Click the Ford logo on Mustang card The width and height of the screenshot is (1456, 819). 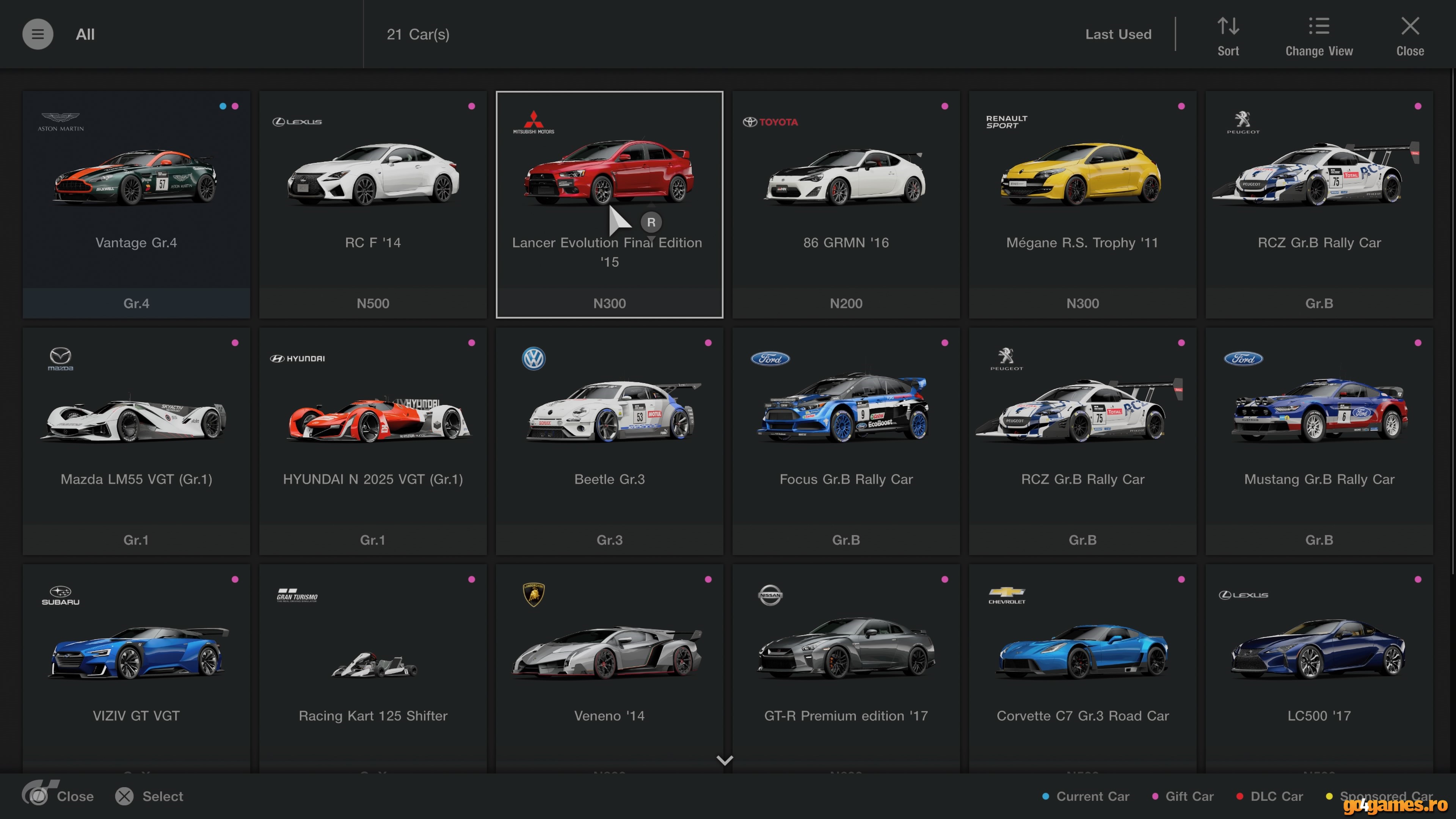(x=1244, y=358)
